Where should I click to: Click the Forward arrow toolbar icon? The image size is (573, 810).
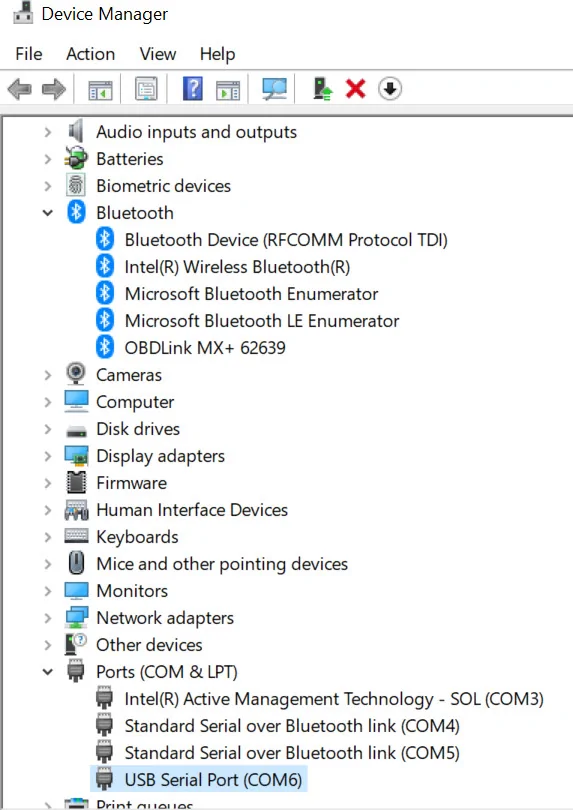click(54, 89)
